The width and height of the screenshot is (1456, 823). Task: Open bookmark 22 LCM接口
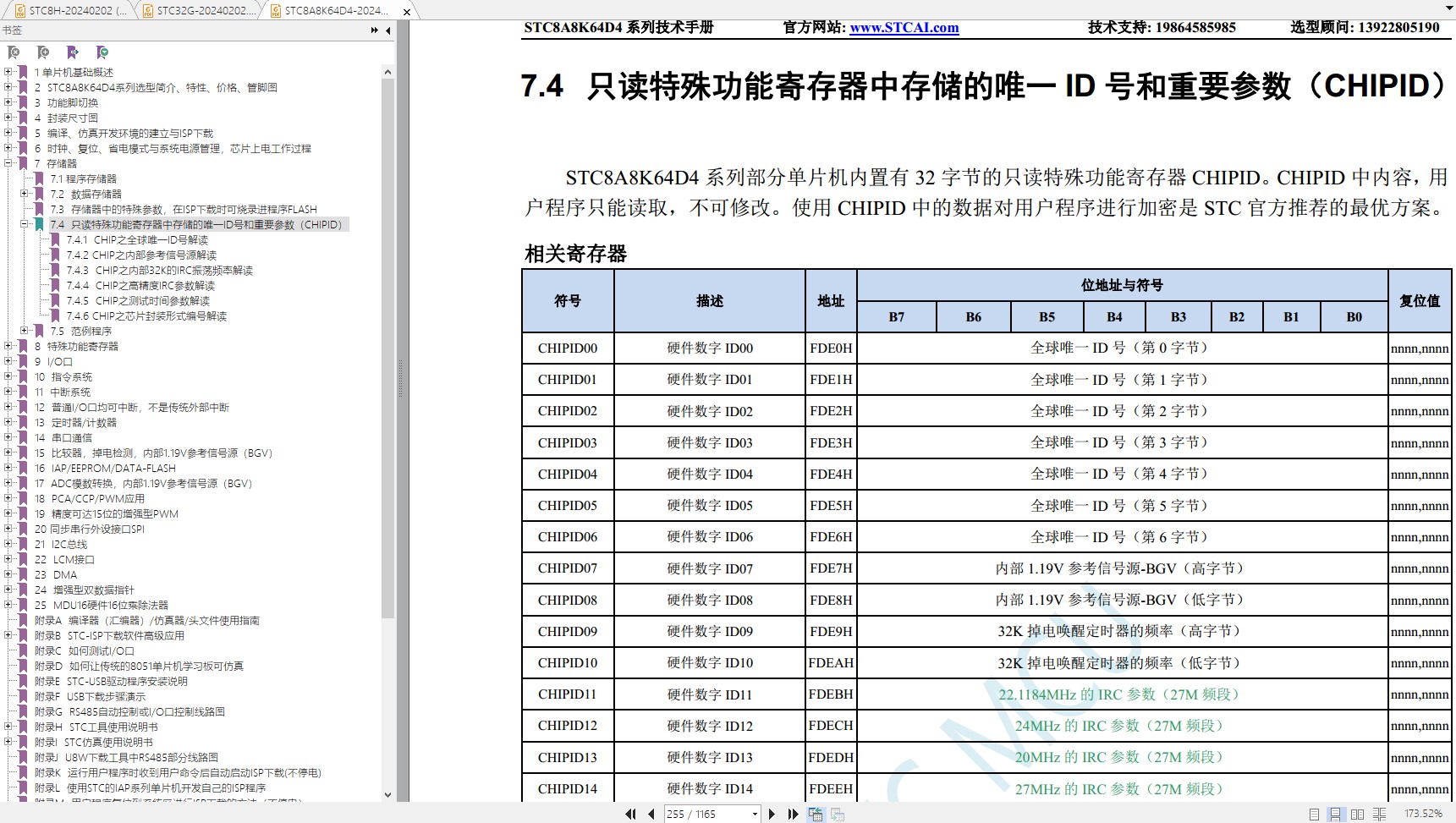pyautogui.click(x=64, y=559)
